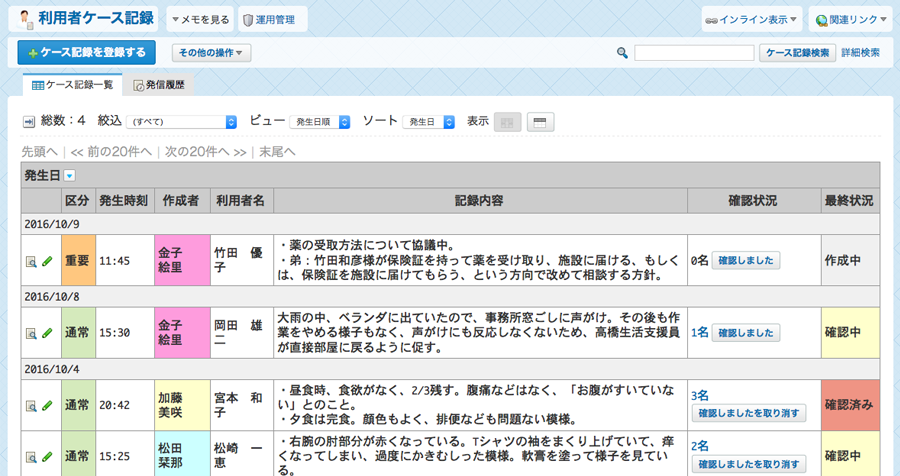This screenshot has width=900, height=476.
Task: Edit pencil icon for 宮本 和子 record
Action: coord(47,406)
